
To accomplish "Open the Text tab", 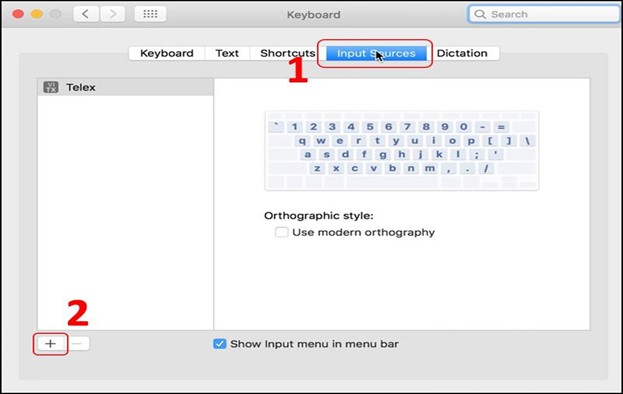I will click(x=227, y=53).
